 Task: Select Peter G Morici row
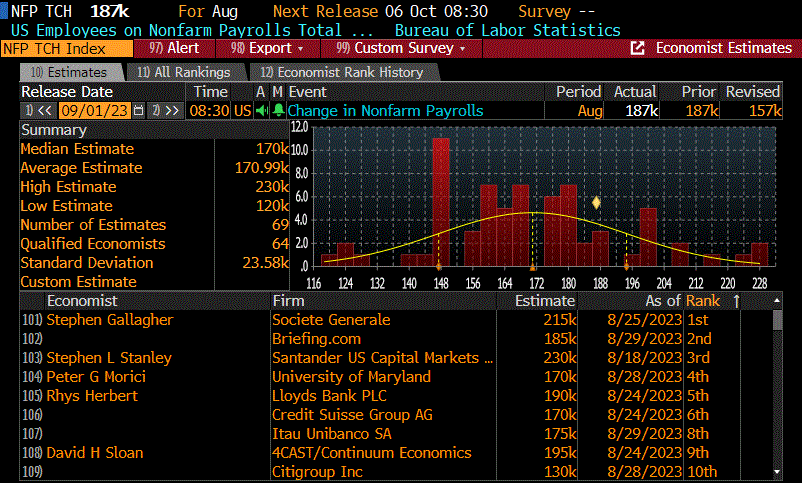pyautogui.click(x=396, y=377)
